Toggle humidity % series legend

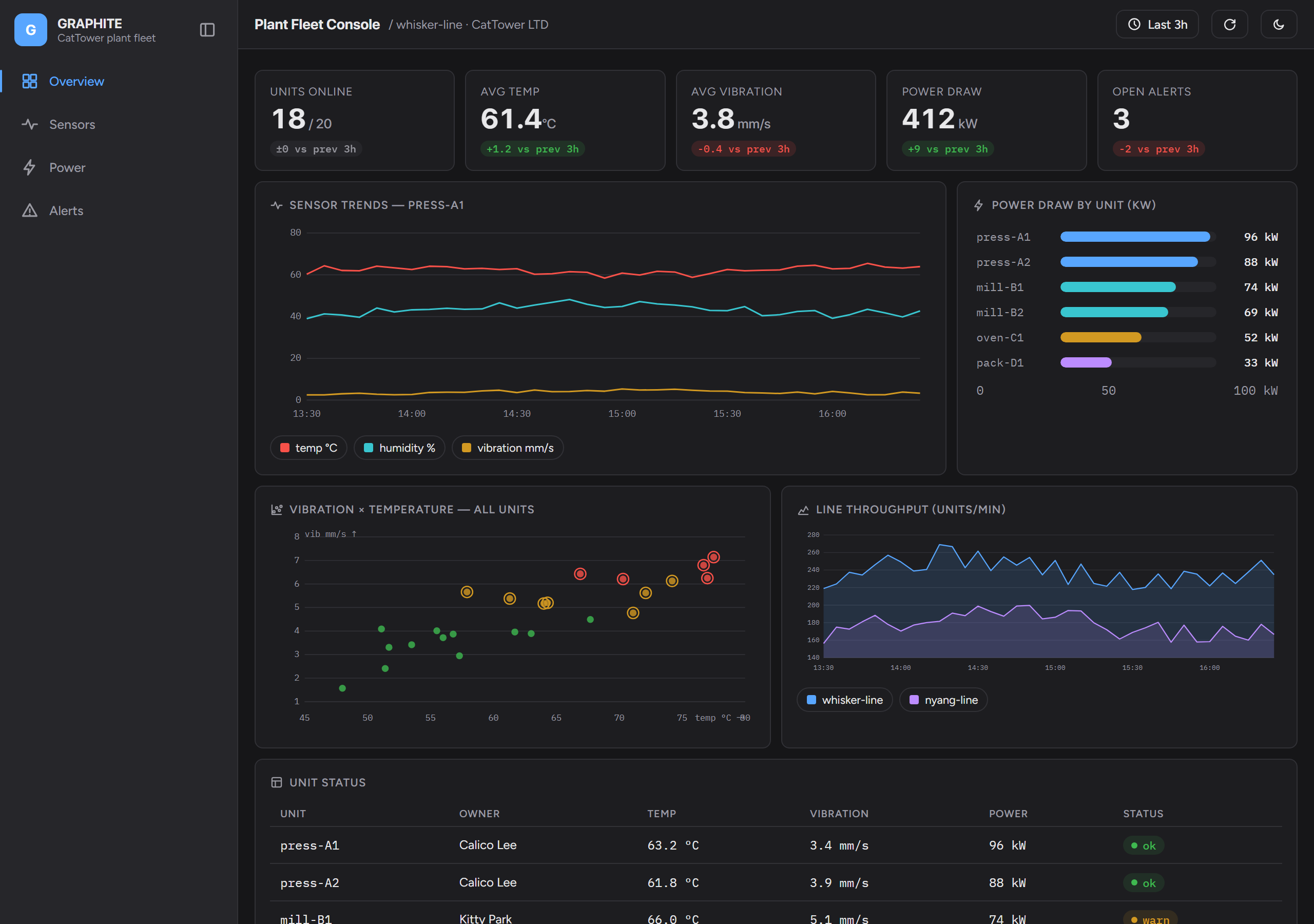pyautogui.click(x=399, y=448)
